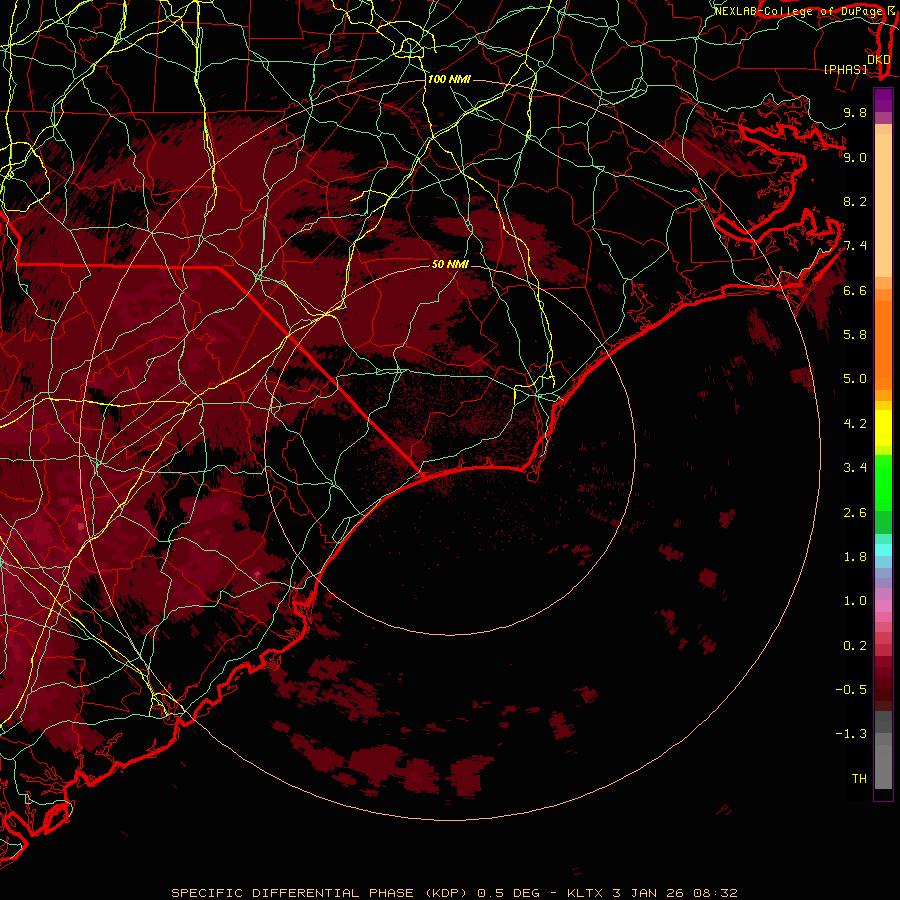The image size is (900, 900).
Task: Click the '50 NMI' range ring label
Action: pyautogui.click(x=450, y=264)
